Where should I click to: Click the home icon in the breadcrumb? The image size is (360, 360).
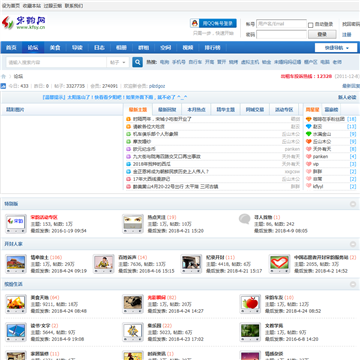click(x=4, y=76)
